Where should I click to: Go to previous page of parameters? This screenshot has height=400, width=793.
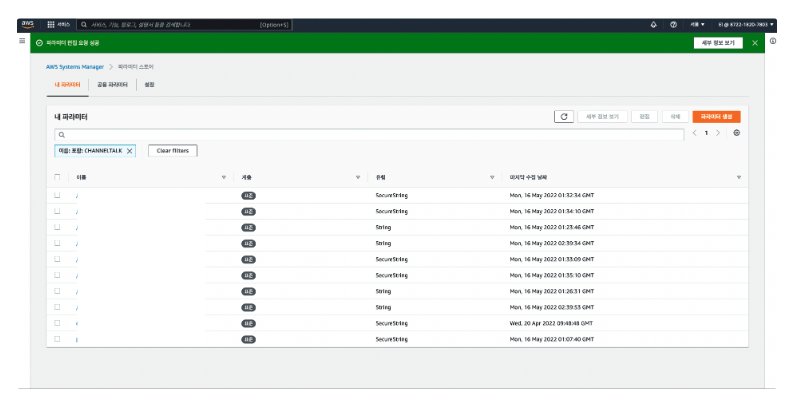pyautogui.click(x=694, y=133)
